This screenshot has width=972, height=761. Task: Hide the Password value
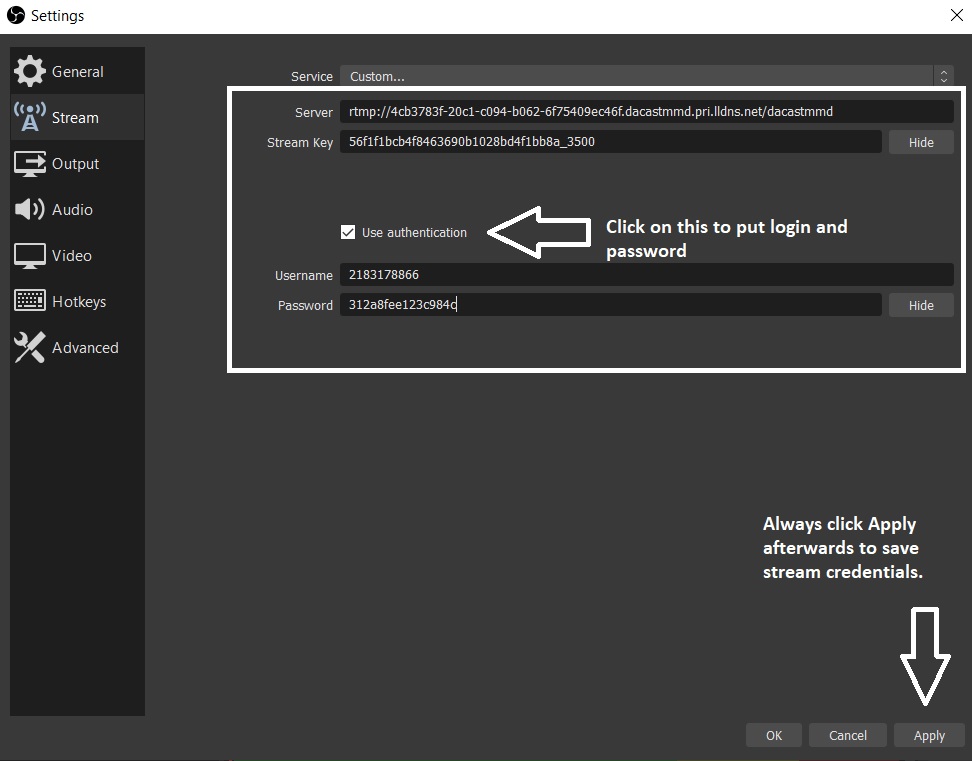click(920, 305)
